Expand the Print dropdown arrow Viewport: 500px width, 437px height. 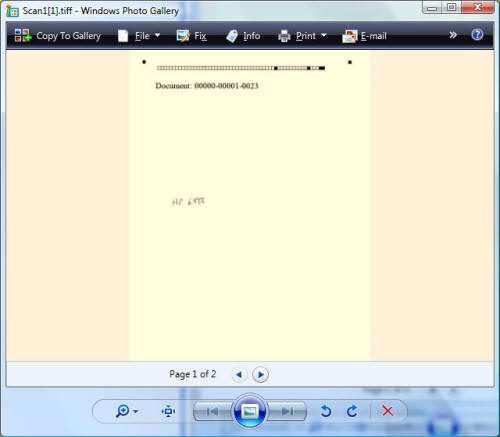[x=324, y=35]
